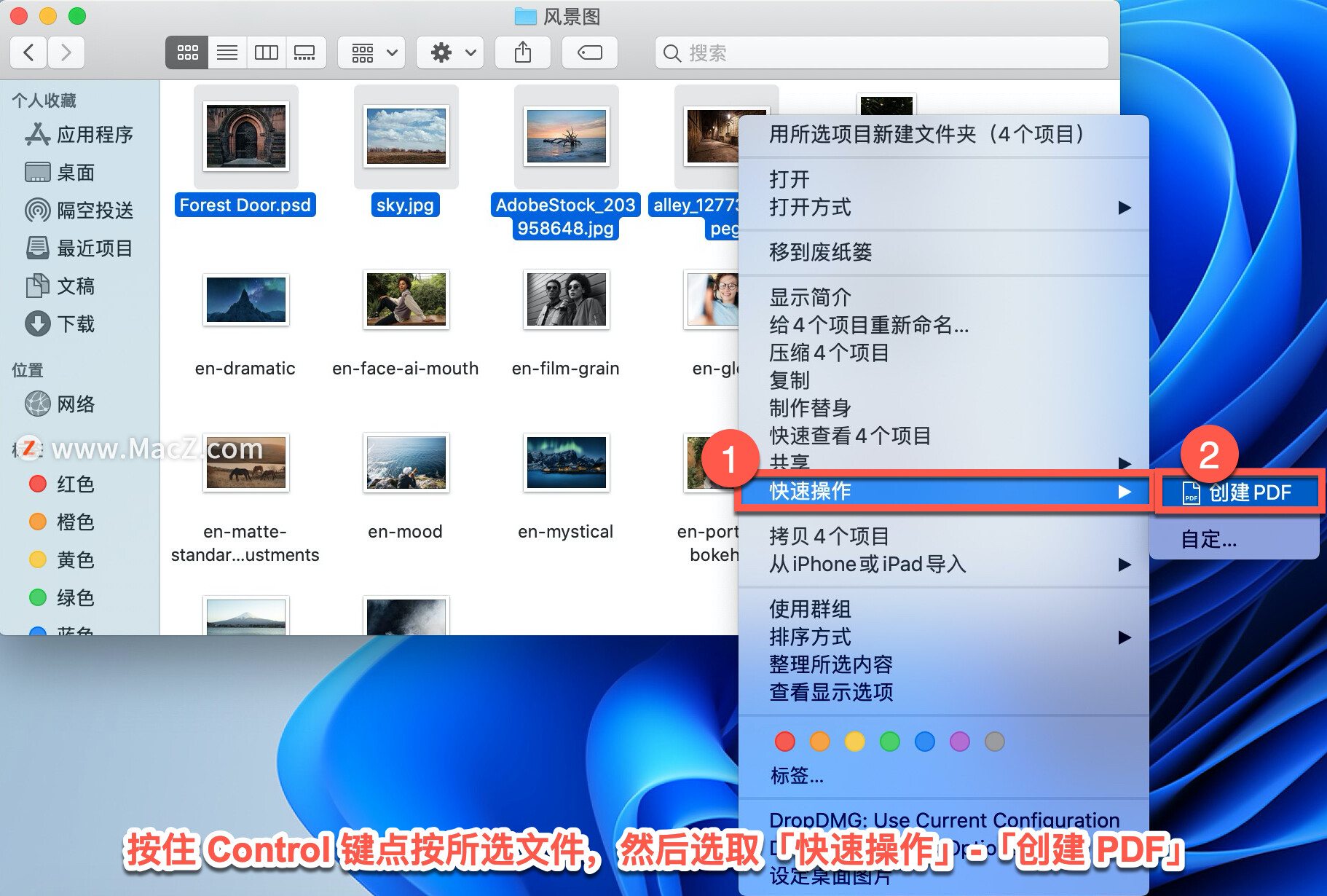
Task: Choose 快速查看4个项目 in the context menu
Action: coord(944,436)
